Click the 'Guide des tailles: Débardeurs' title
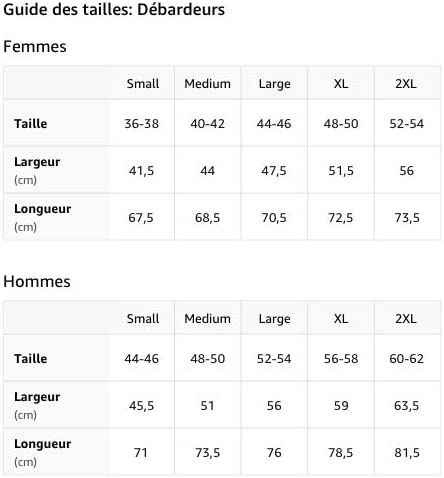 114,9
